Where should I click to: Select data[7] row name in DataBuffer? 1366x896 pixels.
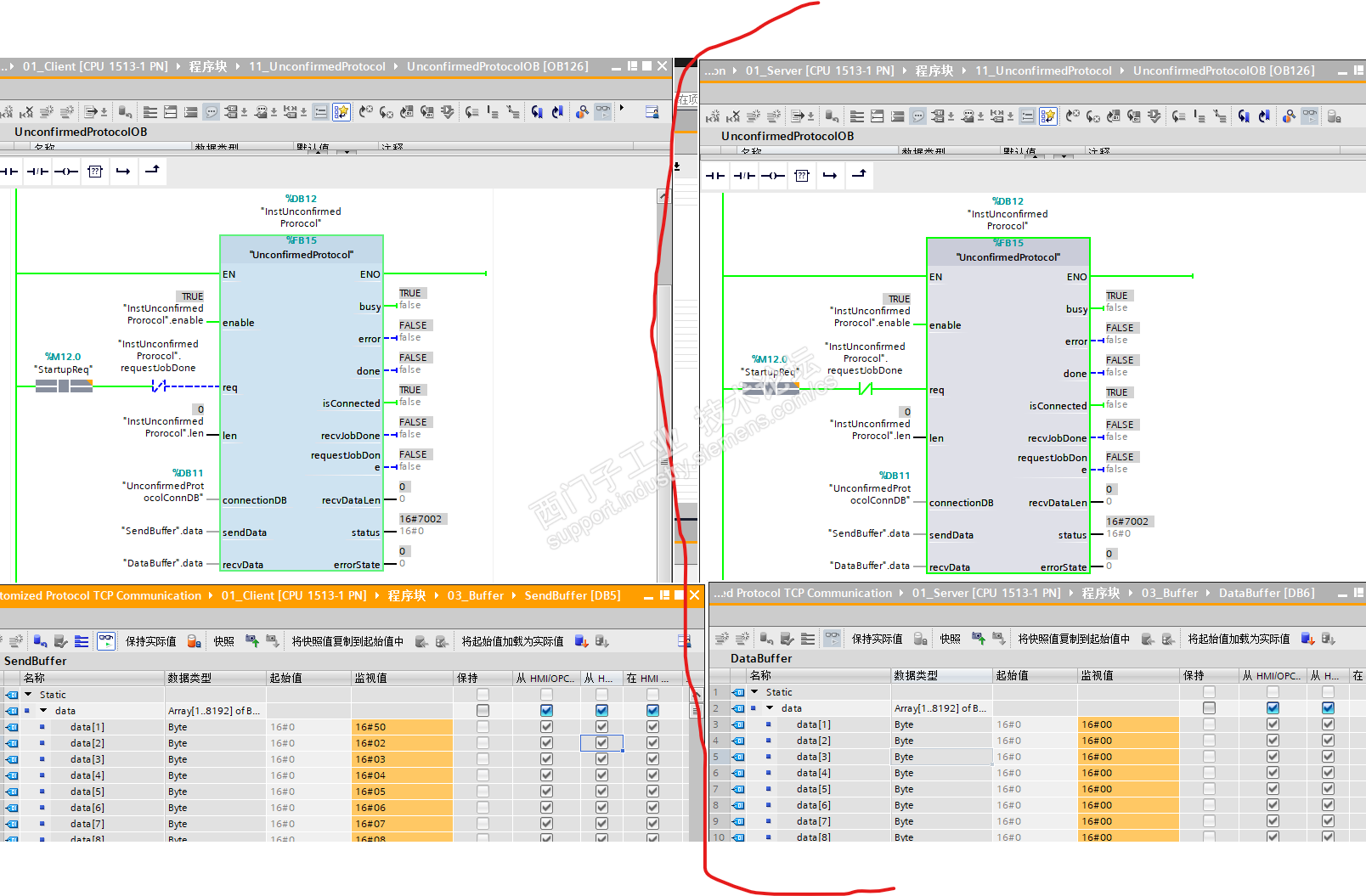[814, 821]
